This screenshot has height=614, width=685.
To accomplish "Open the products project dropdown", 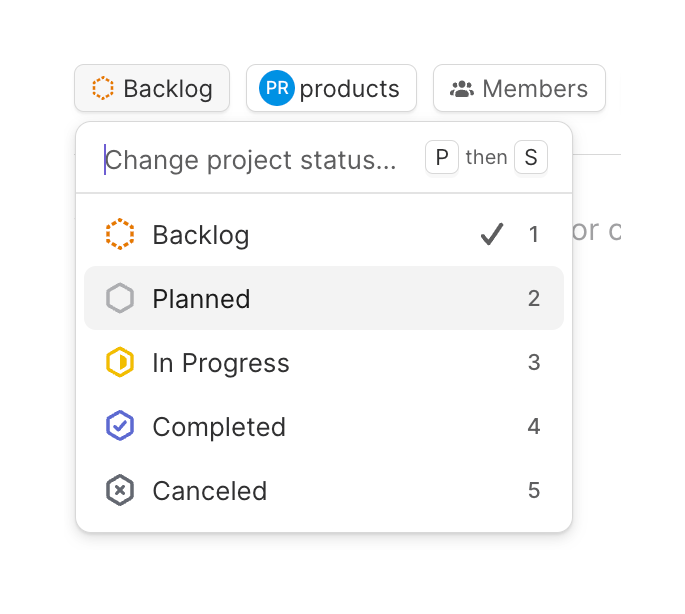I will click(331, 89).
